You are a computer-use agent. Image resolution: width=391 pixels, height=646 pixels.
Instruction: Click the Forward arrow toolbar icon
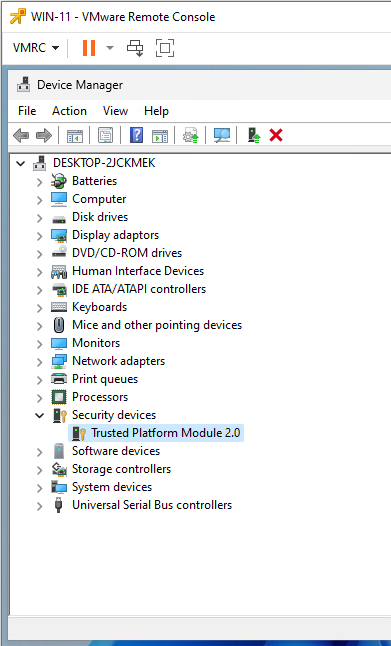coord(44,135)
